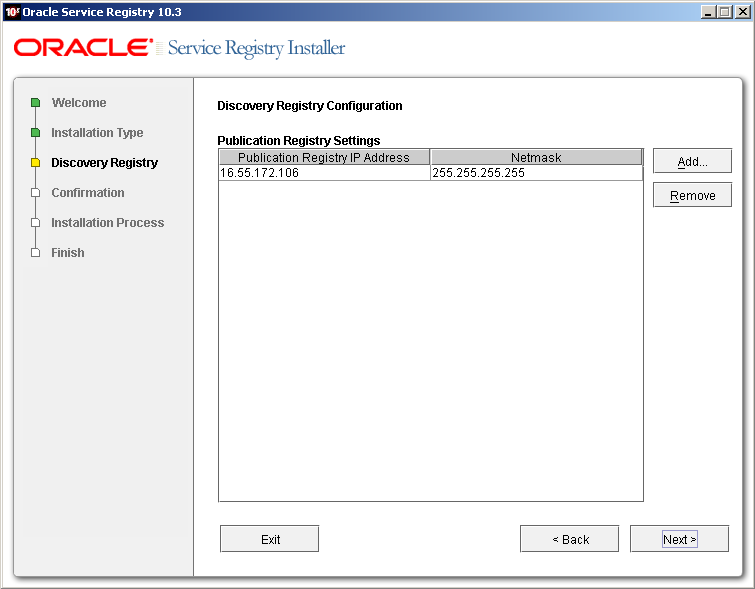Click the Discovery Registry Configuration heading
Screen dimensions: 755x589
tap(310, 106)
